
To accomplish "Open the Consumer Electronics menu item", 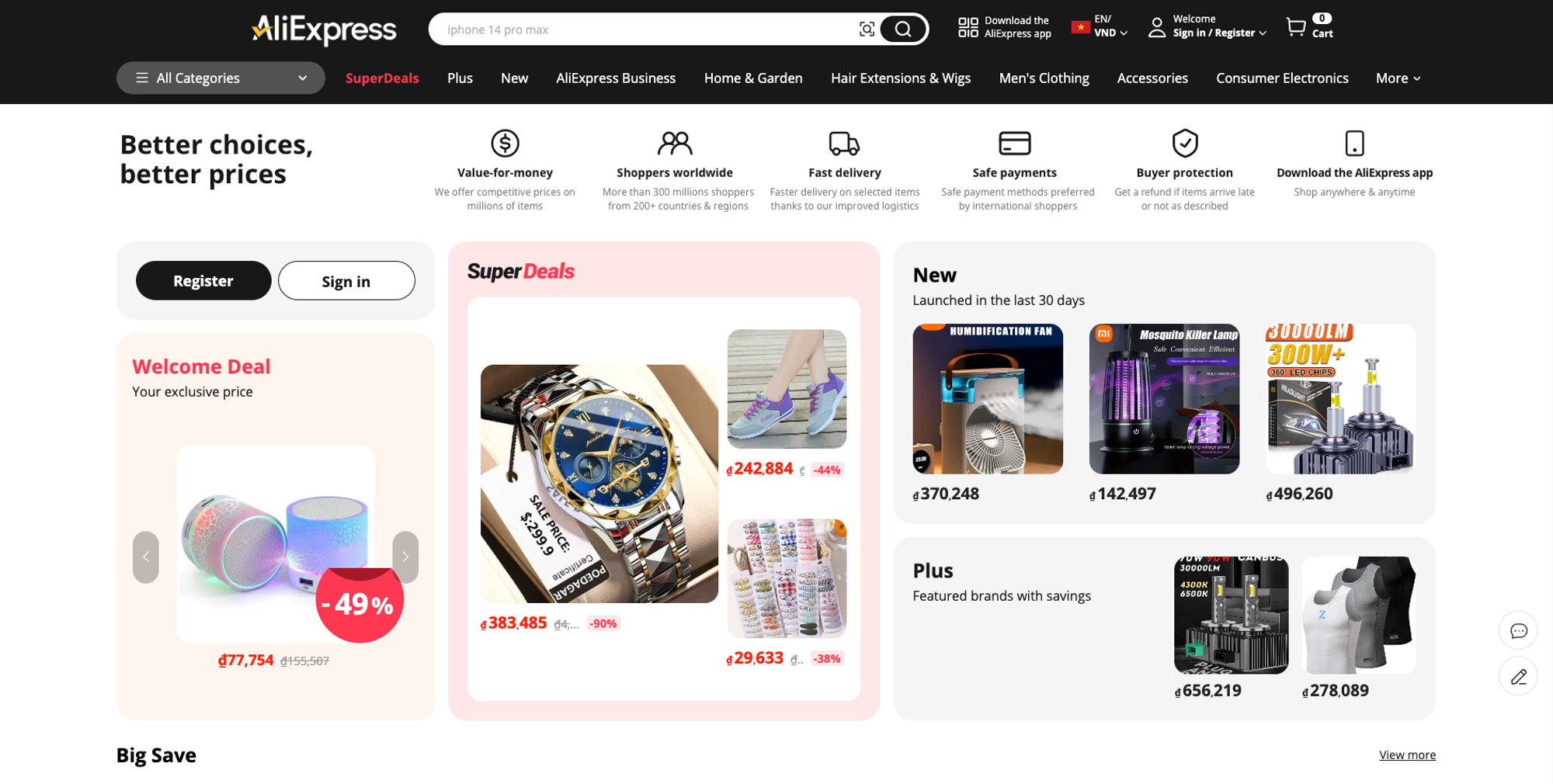I will pyautogui.click(x=1282, y=78).
